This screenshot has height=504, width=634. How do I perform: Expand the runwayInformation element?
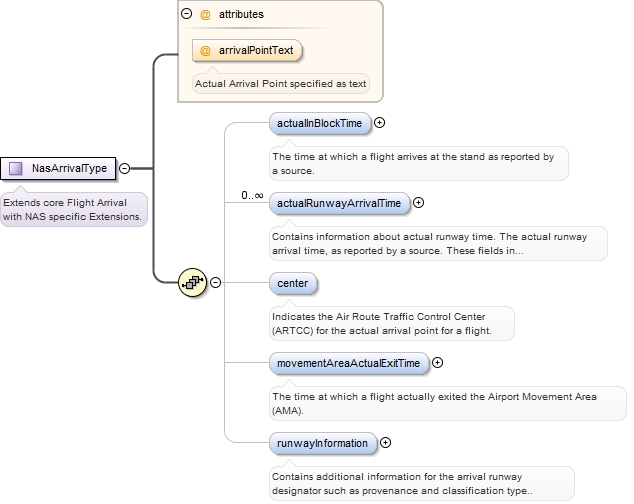(x=386, y=442)
